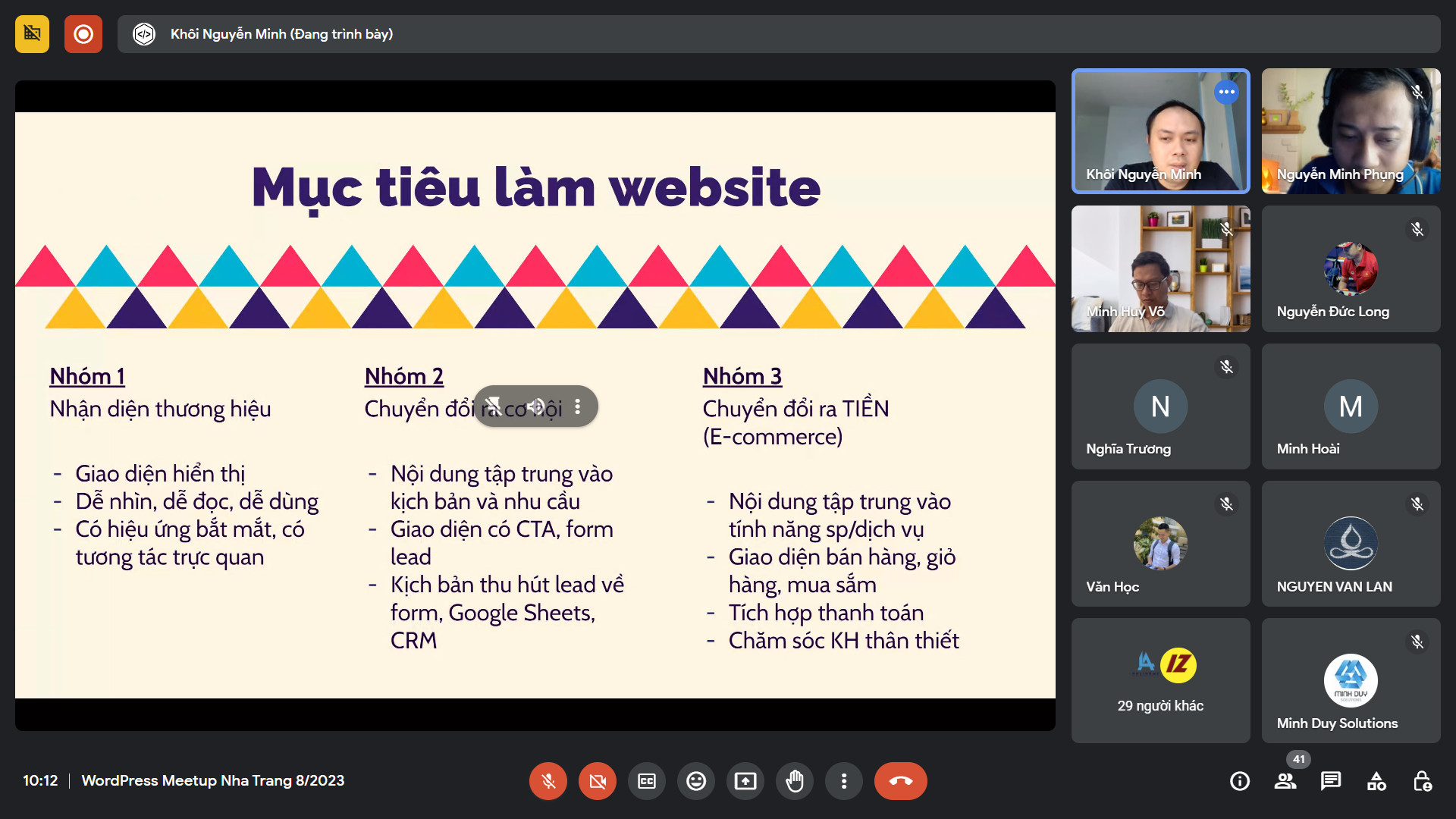Click the present now screen icon
The image size is (1456, 819).
click(x=745, y=781)
